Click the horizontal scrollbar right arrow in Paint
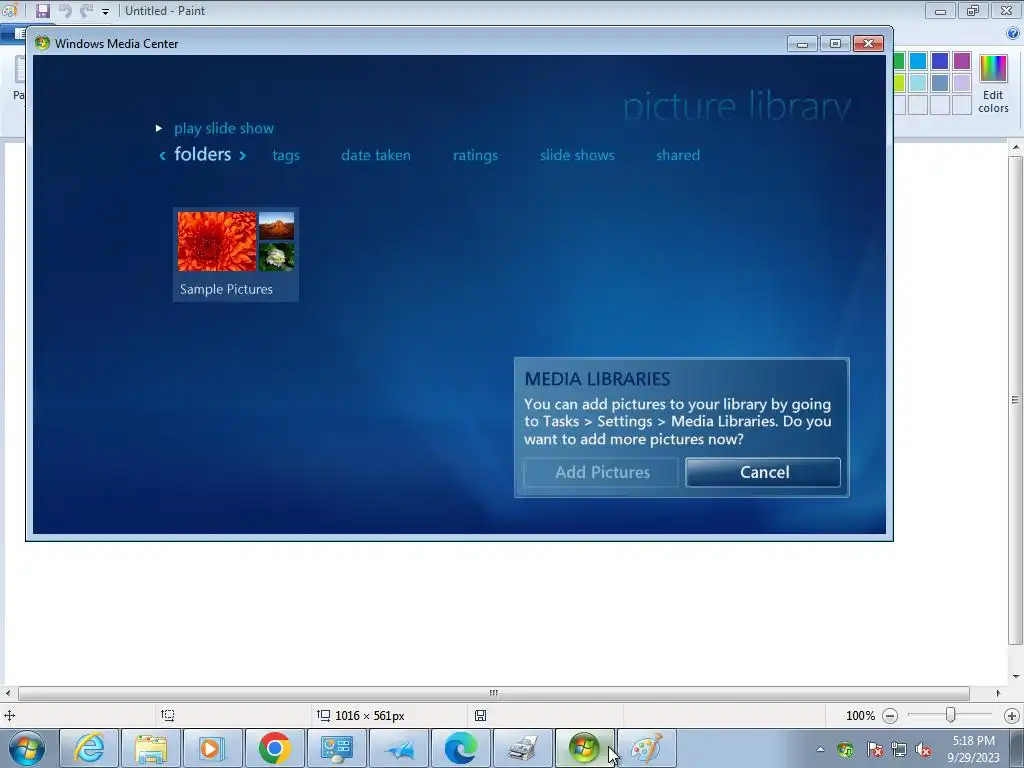Screen dimensions: 1024x768 [x=998, y=693]
